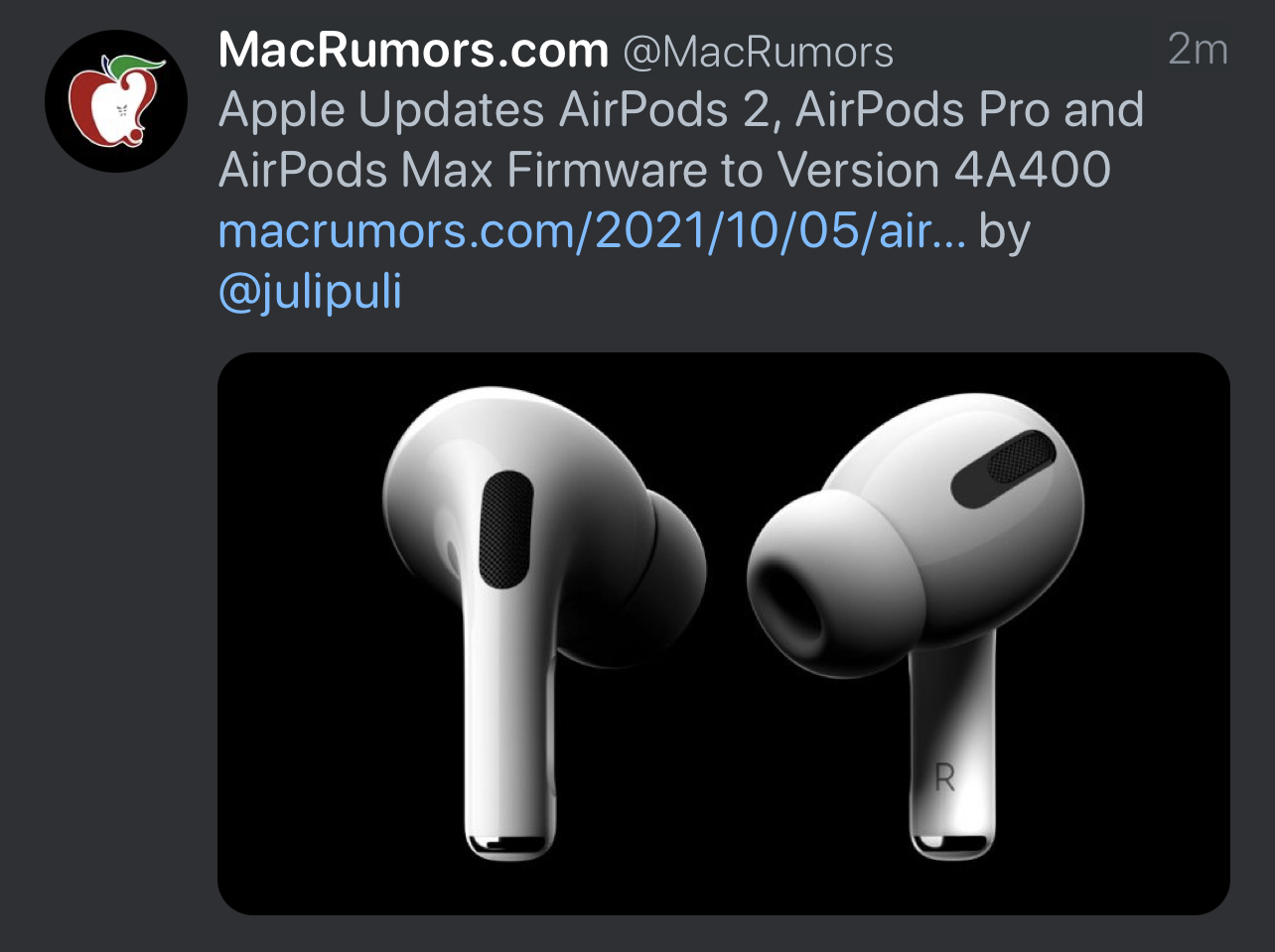Click the word 'by' before the author mention
The width and height of the screenshot is (1275, 952).
pos(1005,232)
